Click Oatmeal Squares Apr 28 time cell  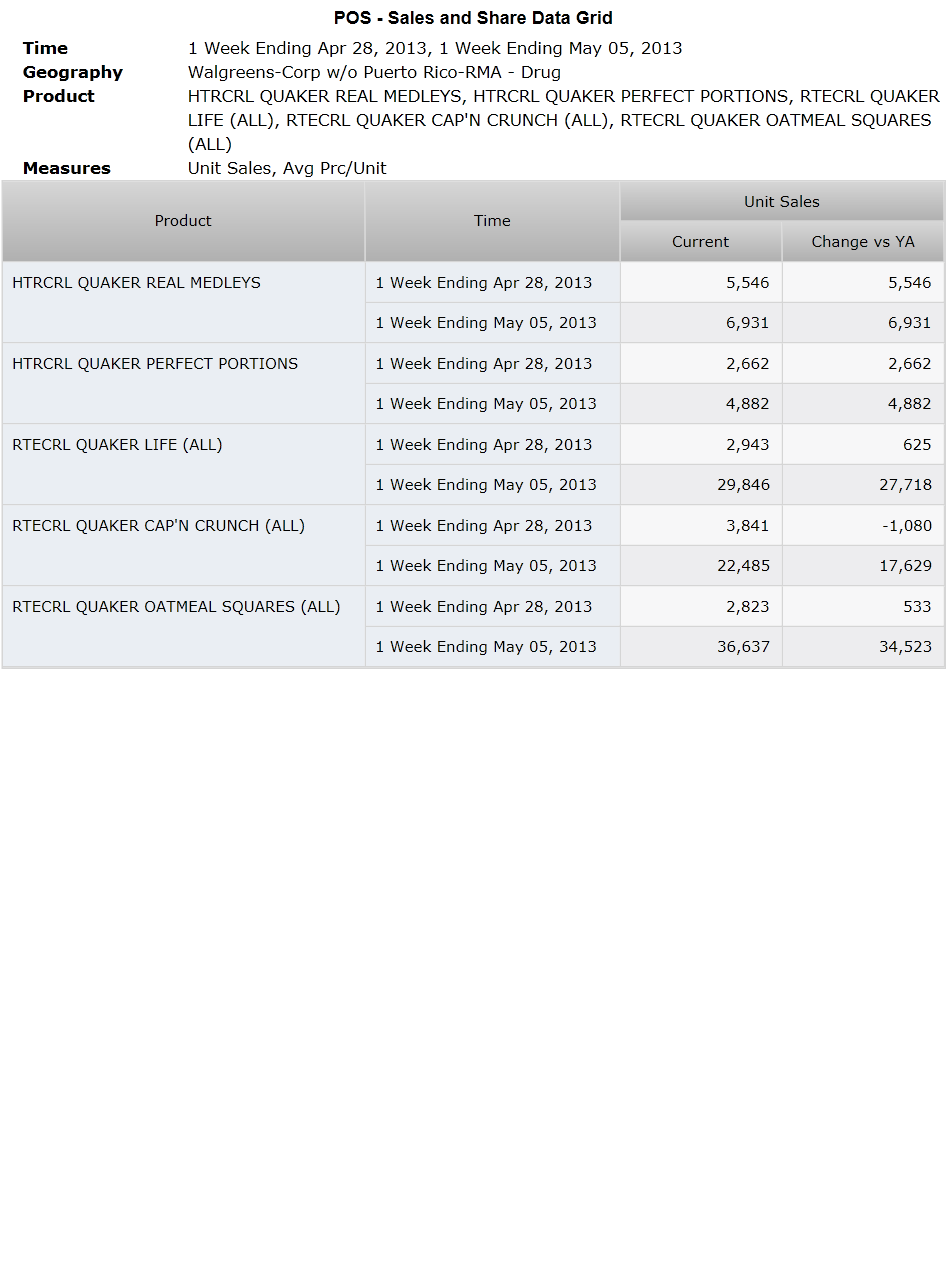(492, 606)
